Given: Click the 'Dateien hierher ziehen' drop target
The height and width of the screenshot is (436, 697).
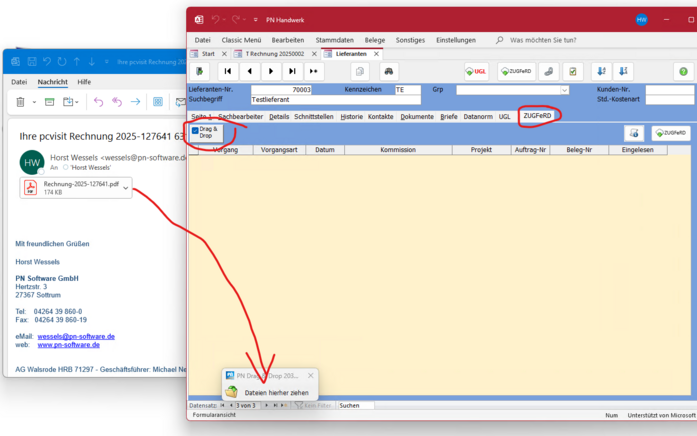Looking at the screenshot, I should click(x=276, y=393).
